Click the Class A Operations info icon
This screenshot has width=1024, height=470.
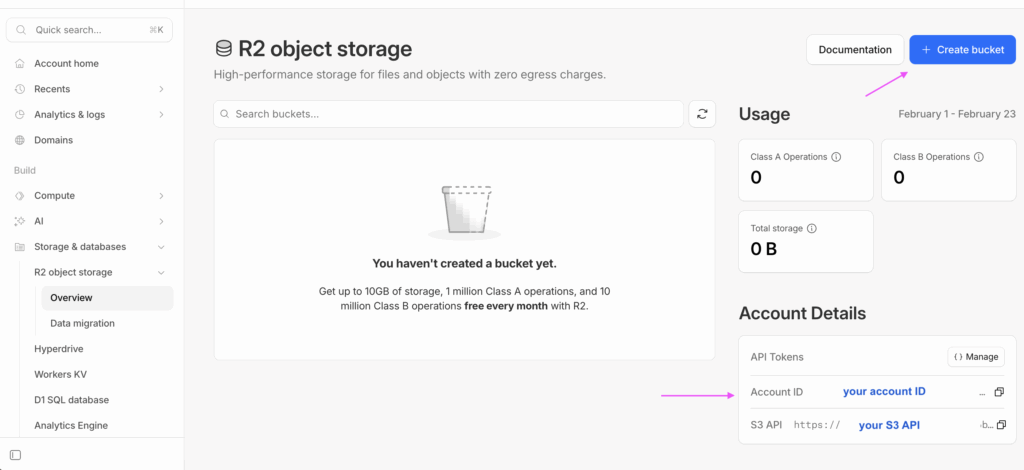tap(836, 157)
